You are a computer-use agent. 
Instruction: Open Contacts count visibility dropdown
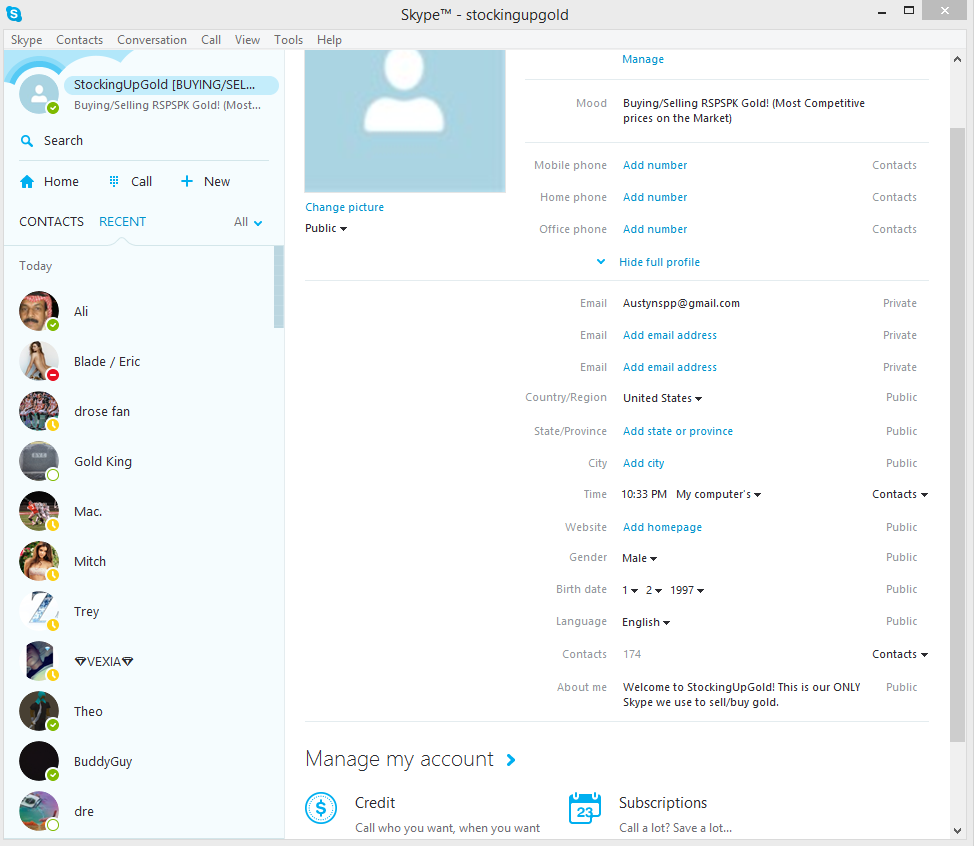pyautogui.click(x=899, y=655)
